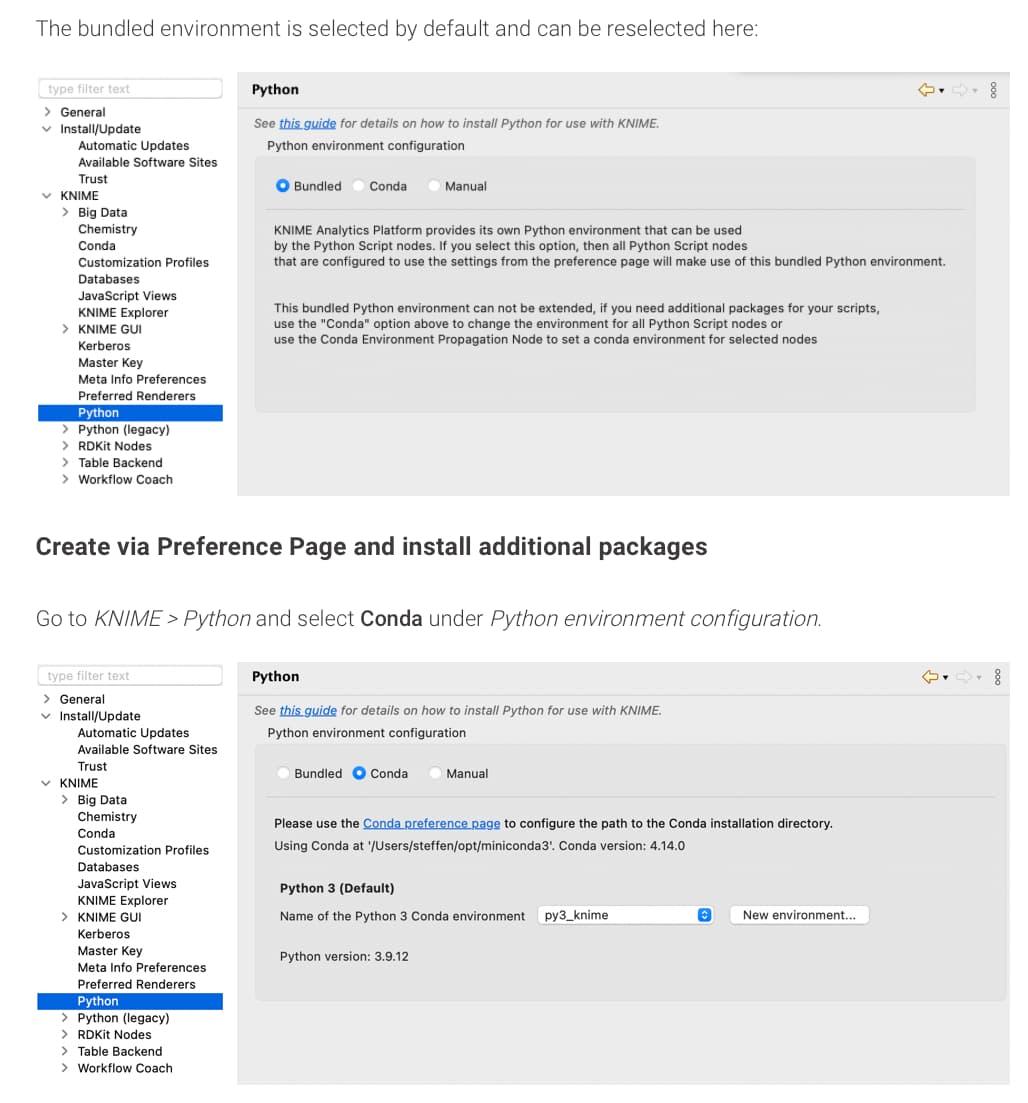Collapse KNIME node in the bottom tree
1028x1103 pixels.
click(x=46, y=783)
